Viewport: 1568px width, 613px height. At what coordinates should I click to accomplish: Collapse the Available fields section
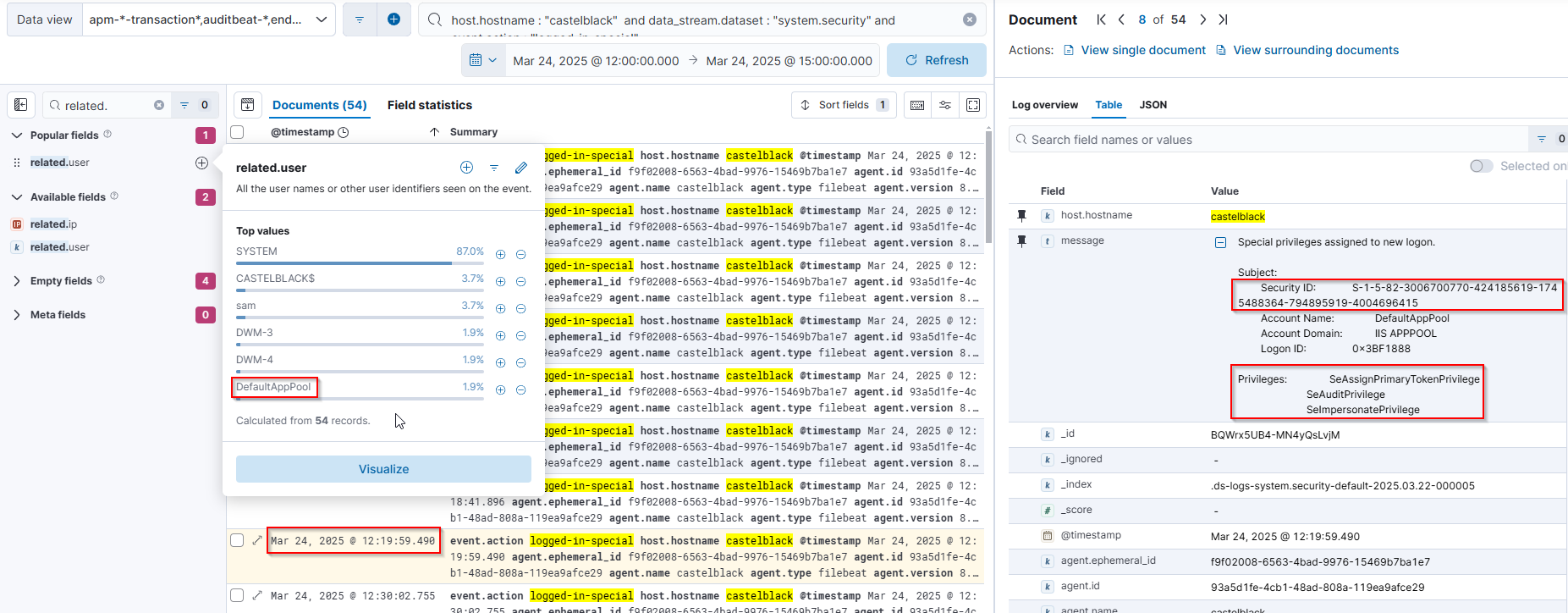point(17,197)
